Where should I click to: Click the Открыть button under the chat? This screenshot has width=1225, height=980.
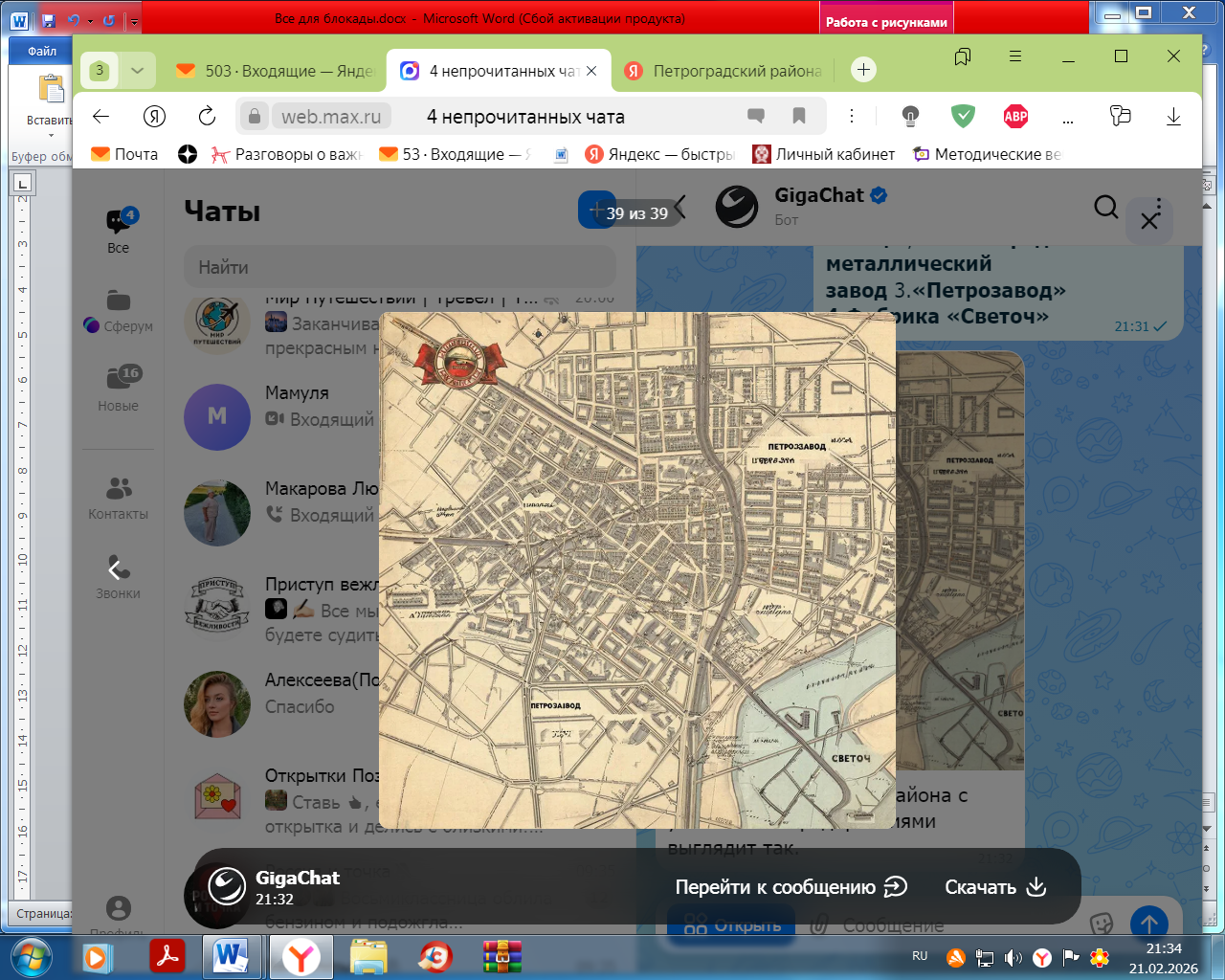point(732,925)
